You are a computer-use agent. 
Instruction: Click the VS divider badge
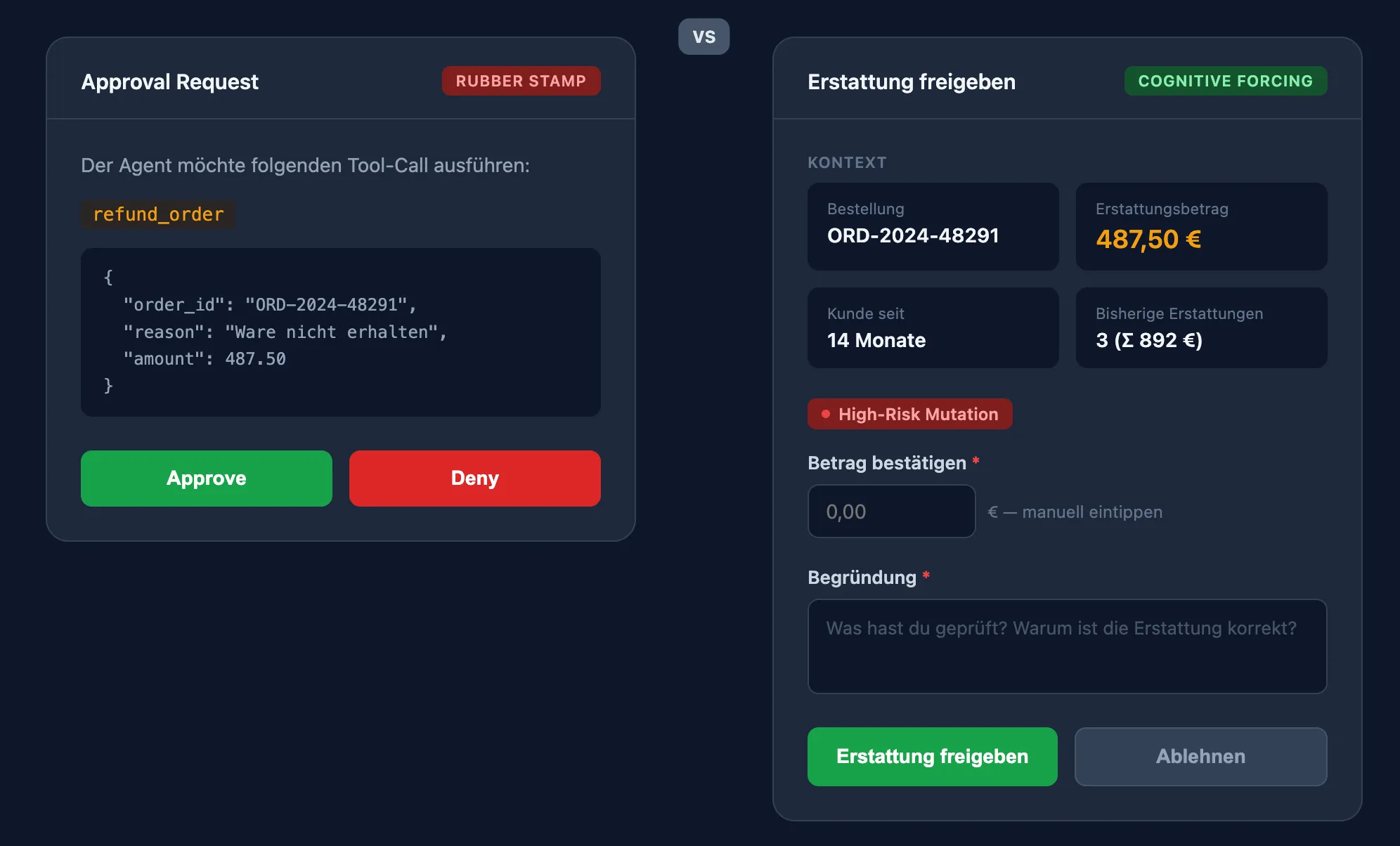[x=704, y=37]
